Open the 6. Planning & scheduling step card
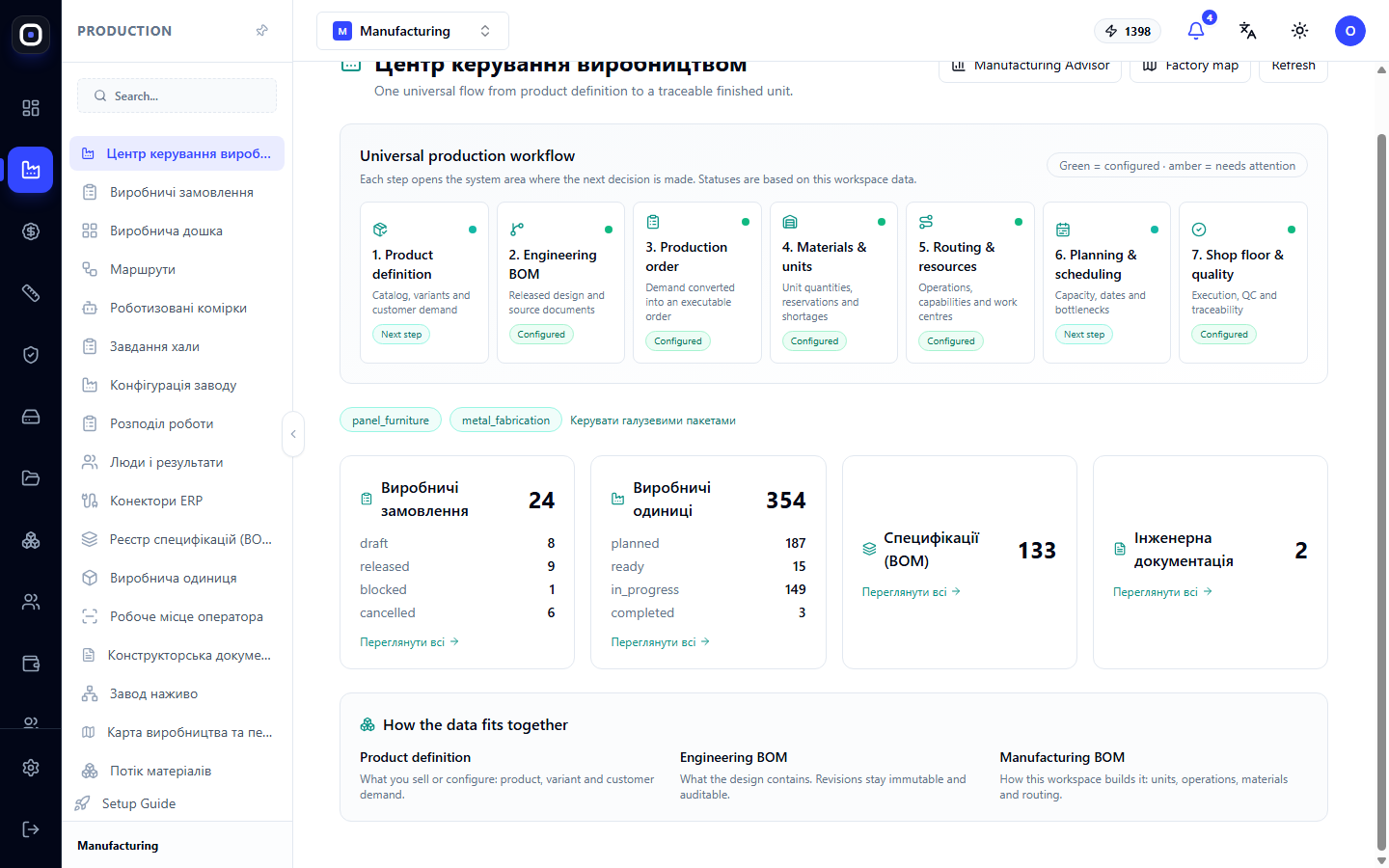Image resolution: width=1389 pixels, height=868 pixels. (1106, 283)
